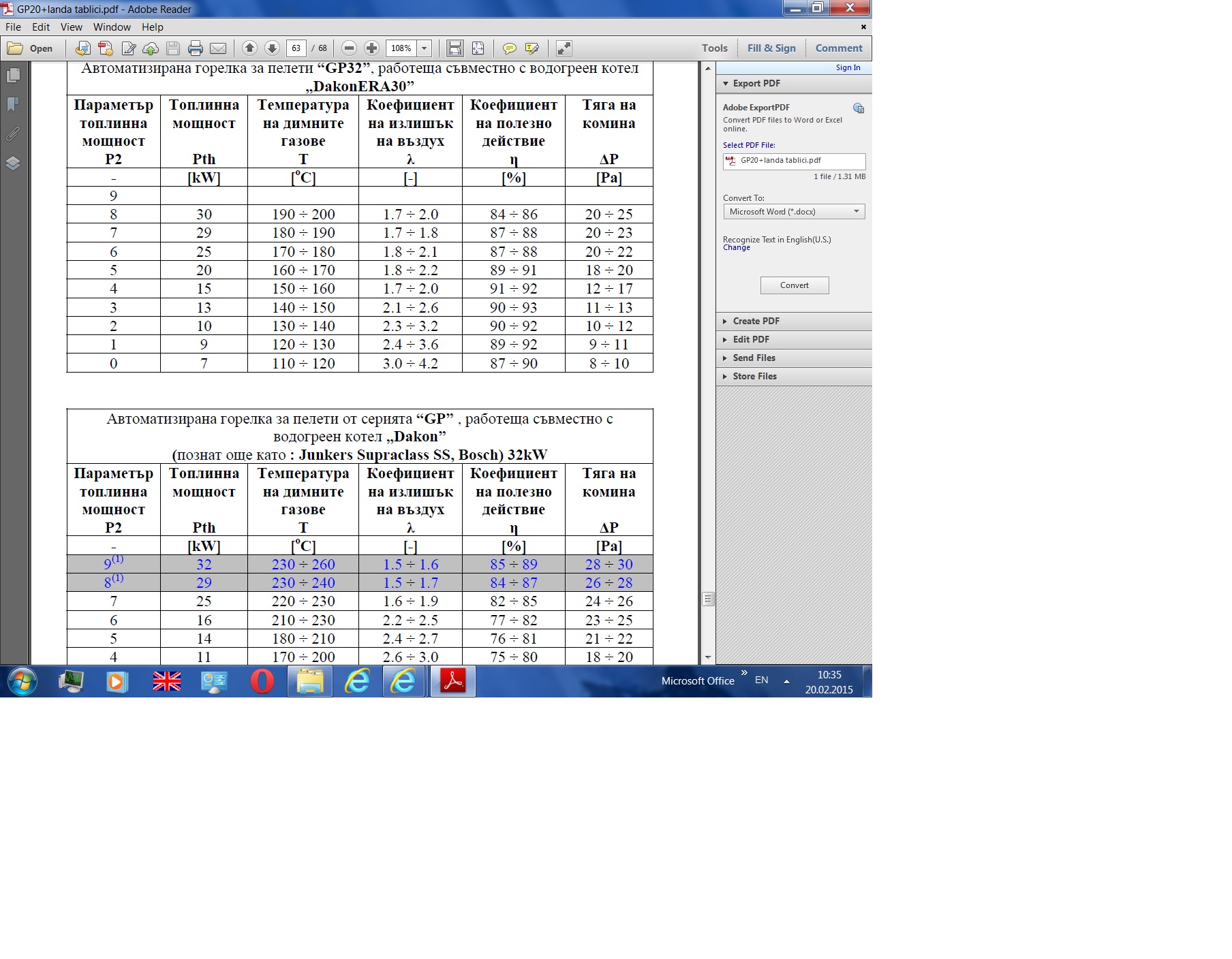Image resolution: width=1232 pixels, height=959 pixels.
Task: Toggle the Comment pane
Action: 838,48
